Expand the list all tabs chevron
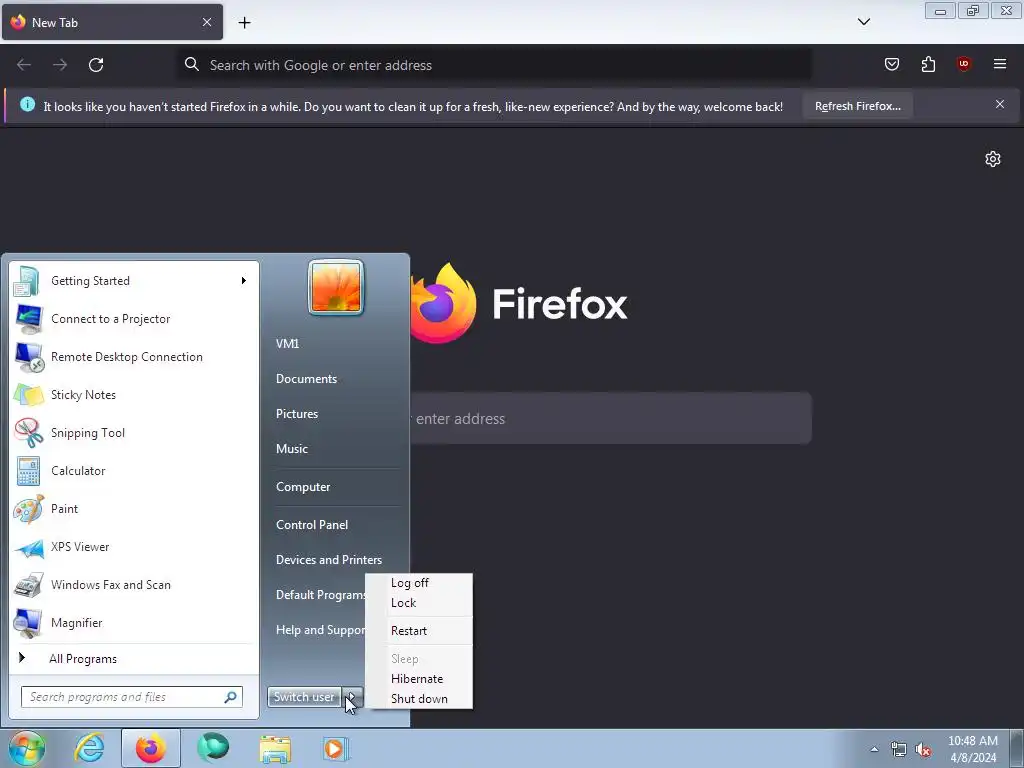This screenshot has width=1024, height=768. click(864, 22)
